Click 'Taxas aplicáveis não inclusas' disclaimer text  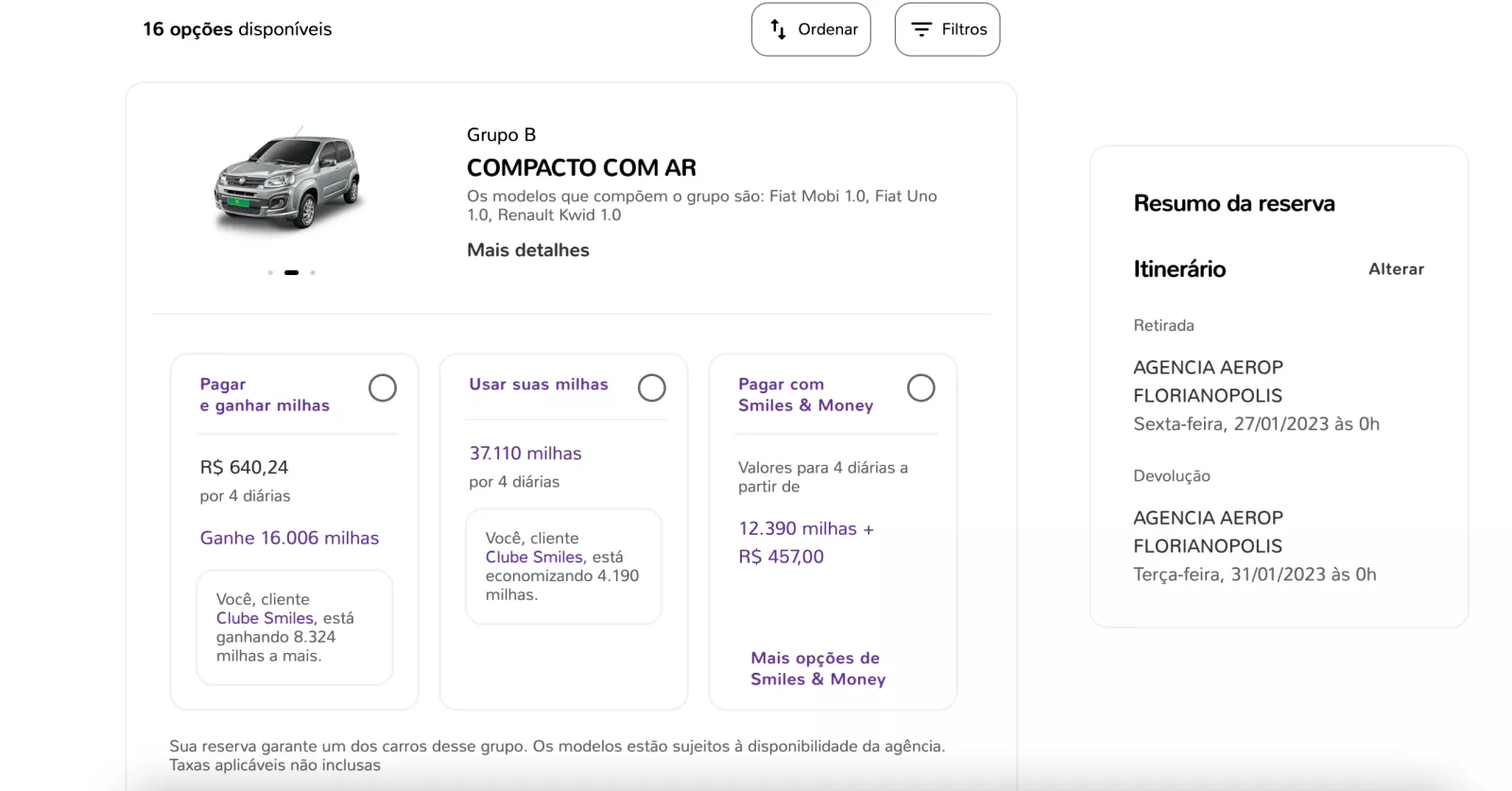click(x=275, y=765)
